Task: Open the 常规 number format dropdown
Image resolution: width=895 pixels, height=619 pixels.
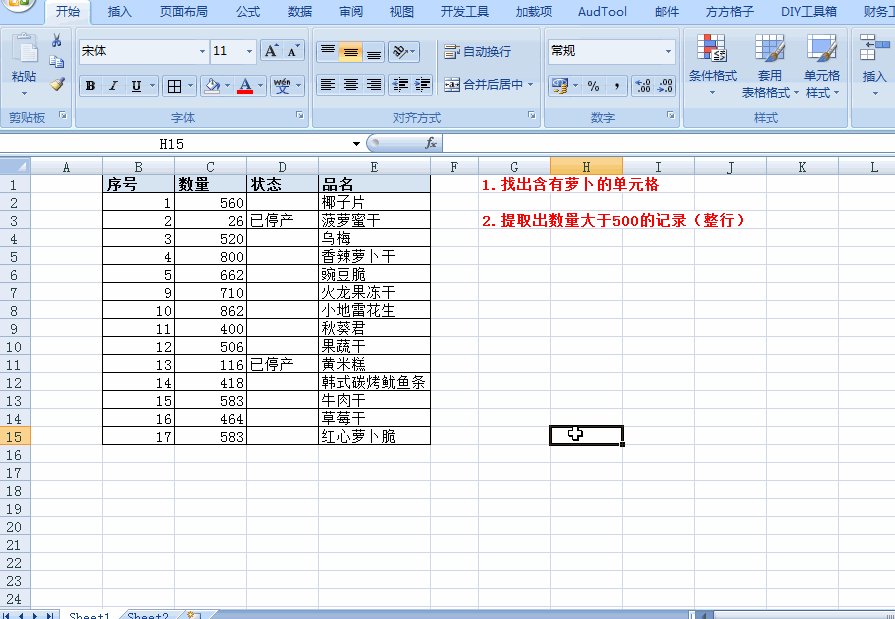Action: [668, 51]
